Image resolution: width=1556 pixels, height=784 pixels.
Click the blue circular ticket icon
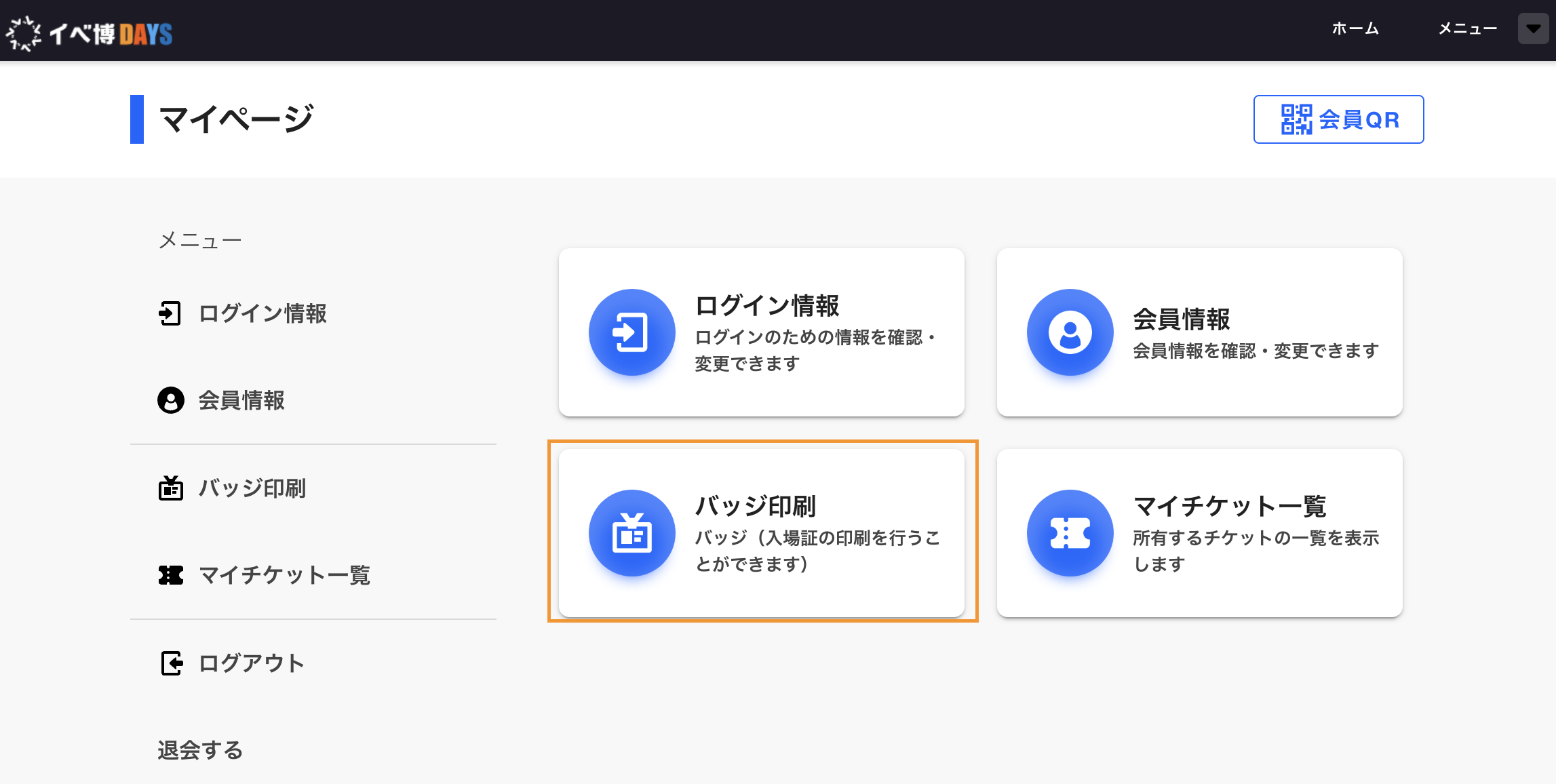pos(1070,533)
